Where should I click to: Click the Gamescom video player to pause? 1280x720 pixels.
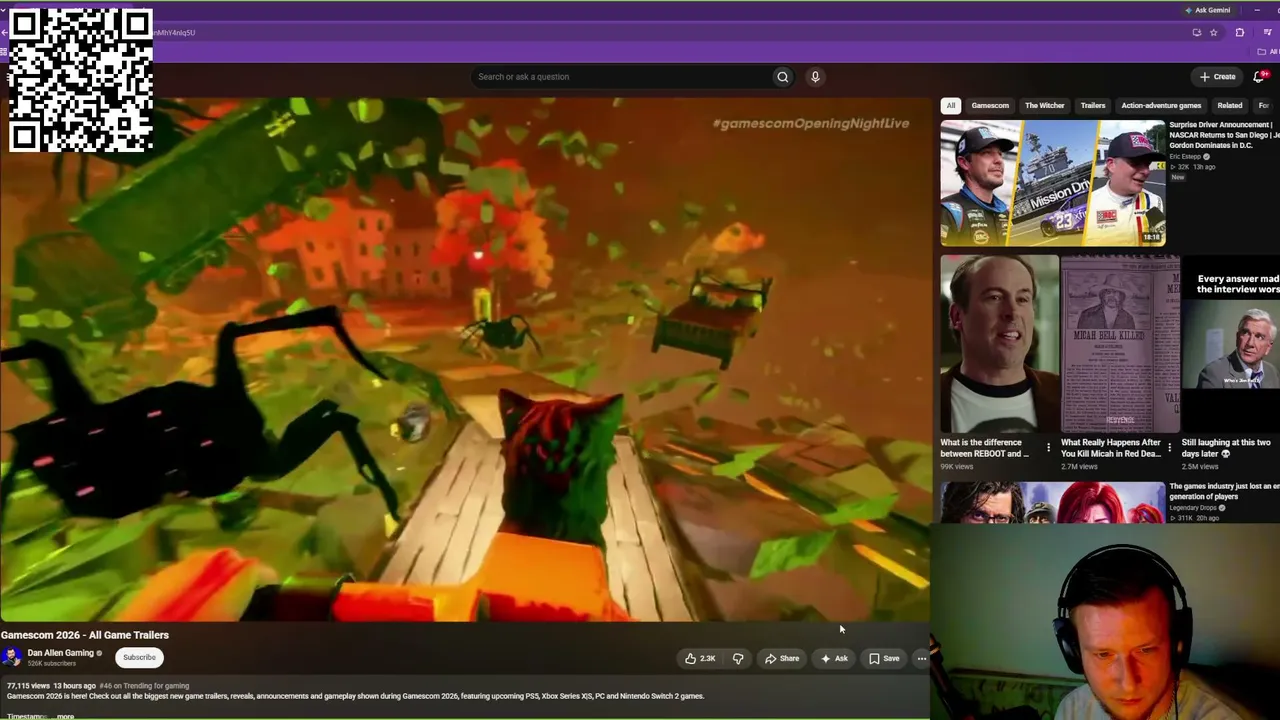point(465,360)
